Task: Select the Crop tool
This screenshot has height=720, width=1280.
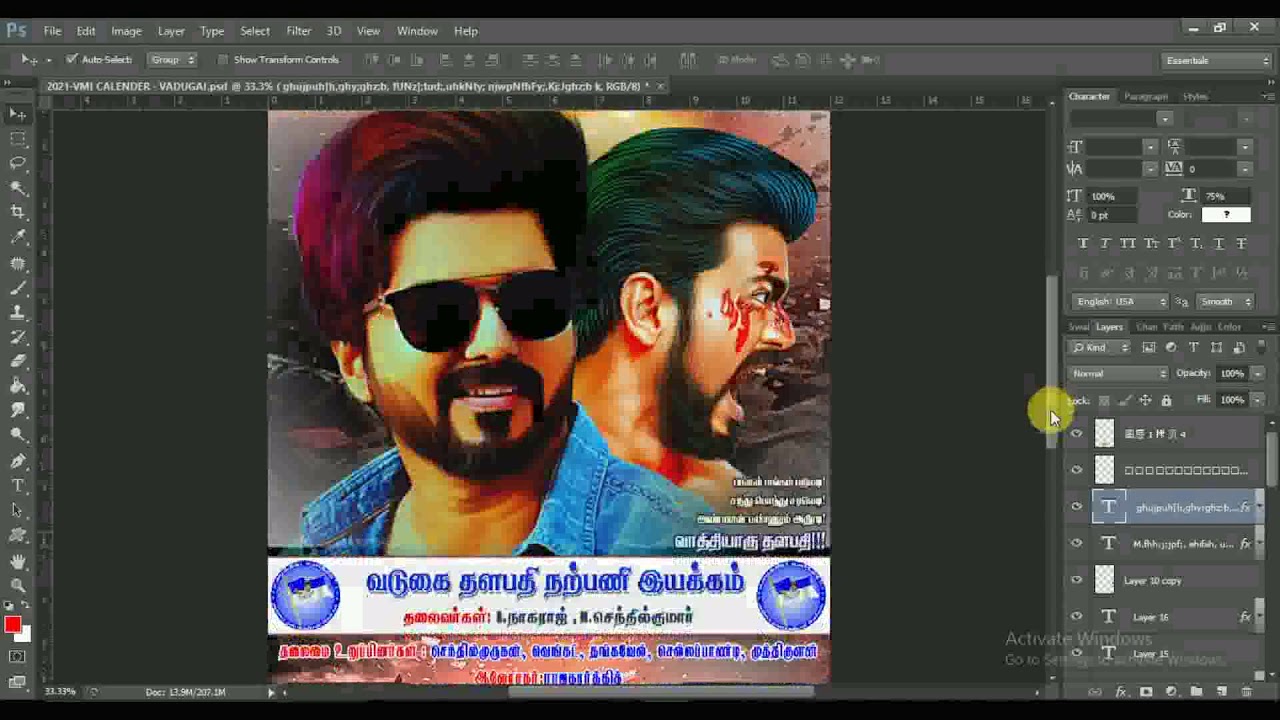Action: (18, 212)
